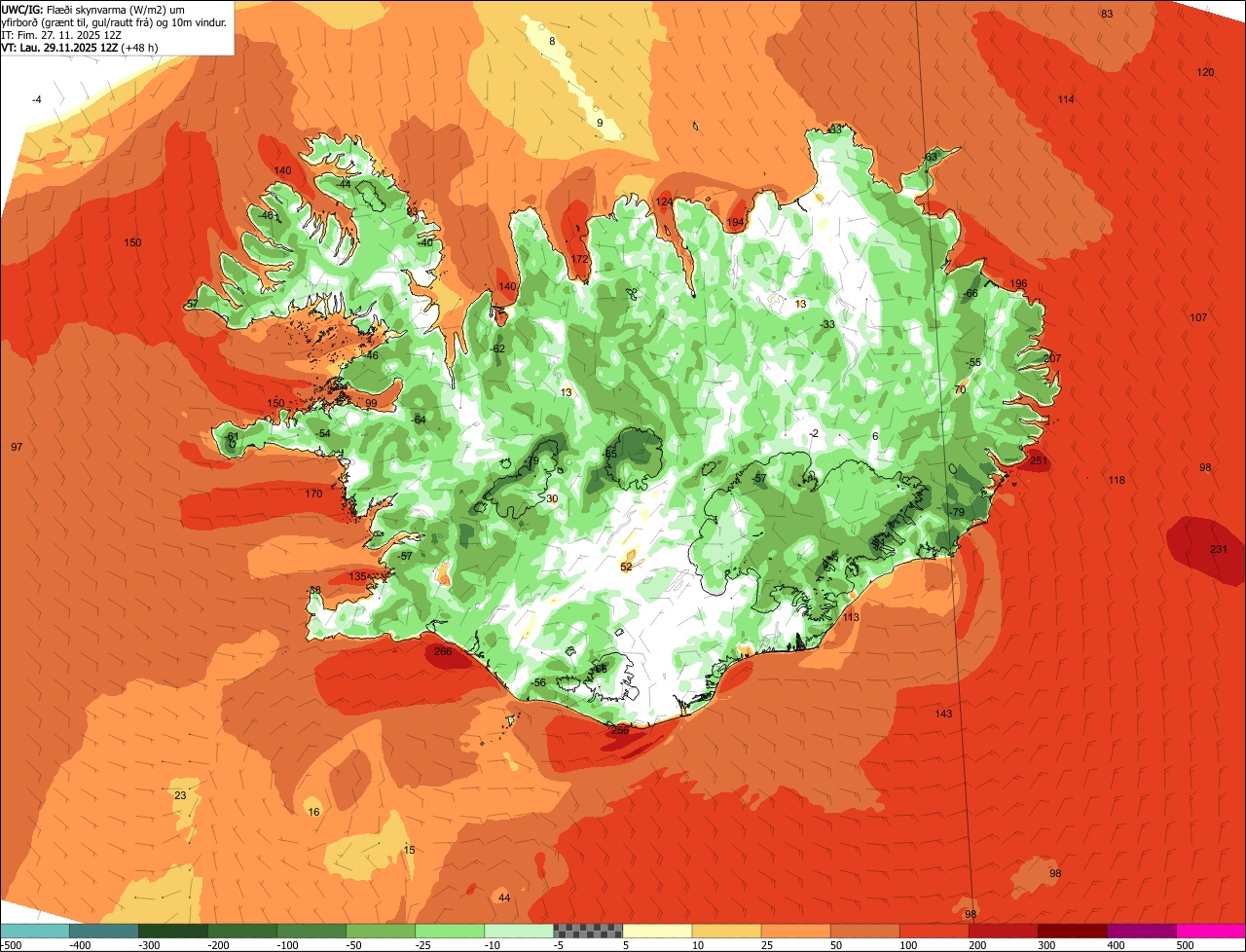Click the flux value 266 off the southwest coast
Screen dimensions: 1246x952
tap(444, 652)
